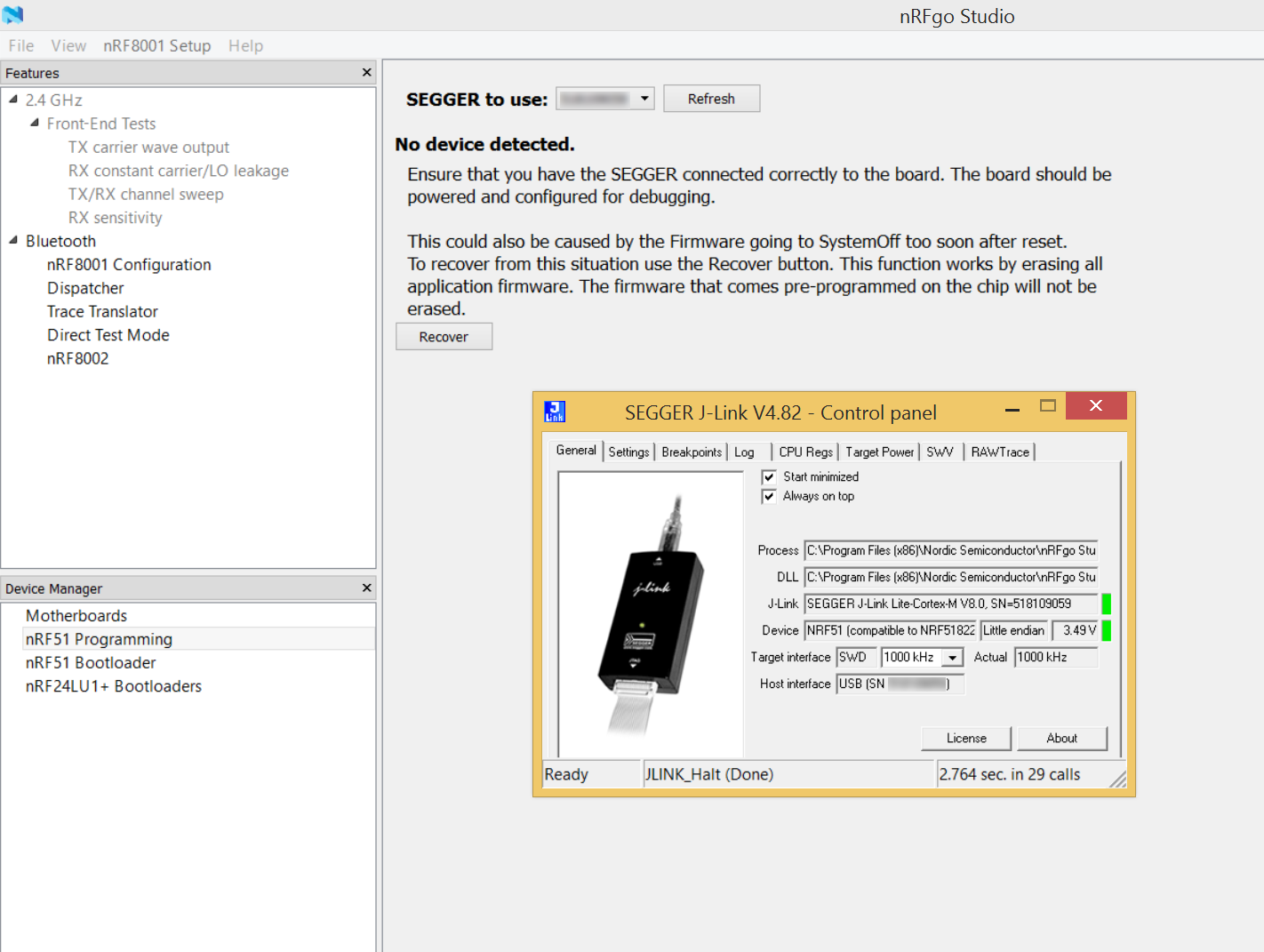
Task: Open the File menu
Action: (x=21, y=45)
